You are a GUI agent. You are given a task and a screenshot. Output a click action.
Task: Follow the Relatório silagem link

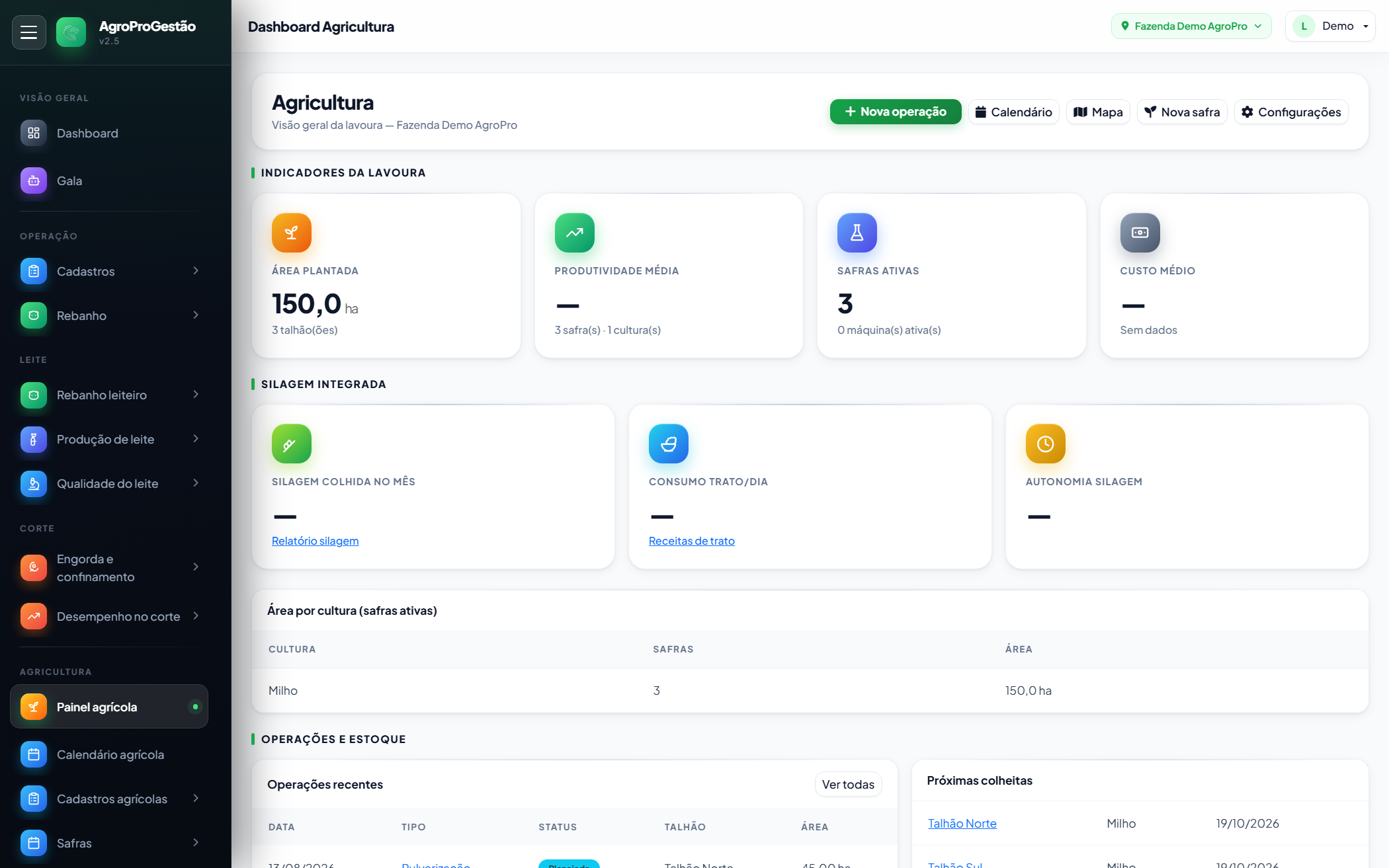(x=315, y=541)
